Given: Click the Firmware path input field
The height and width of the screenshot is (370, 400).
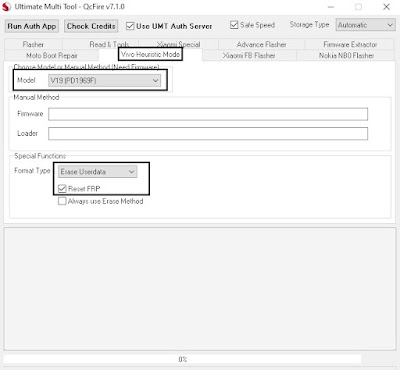Looking at the screenshot, I should [x=208, y=114].
